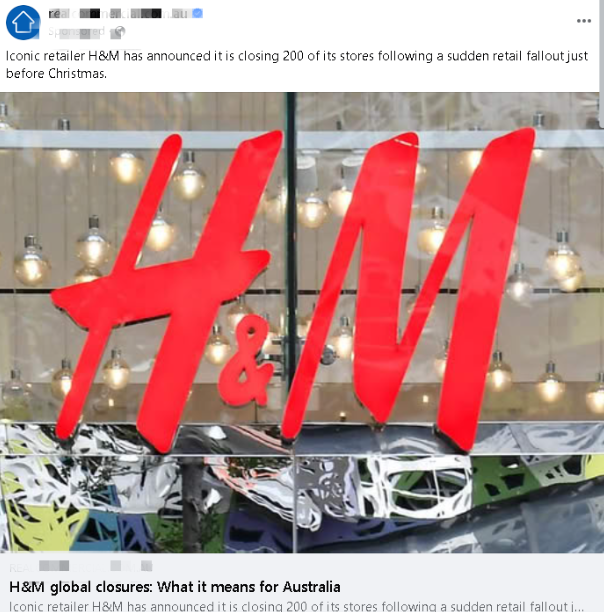Click the link preview card footer area
The height and width of the screenshot is (612, 604).
tap(299, 582)
